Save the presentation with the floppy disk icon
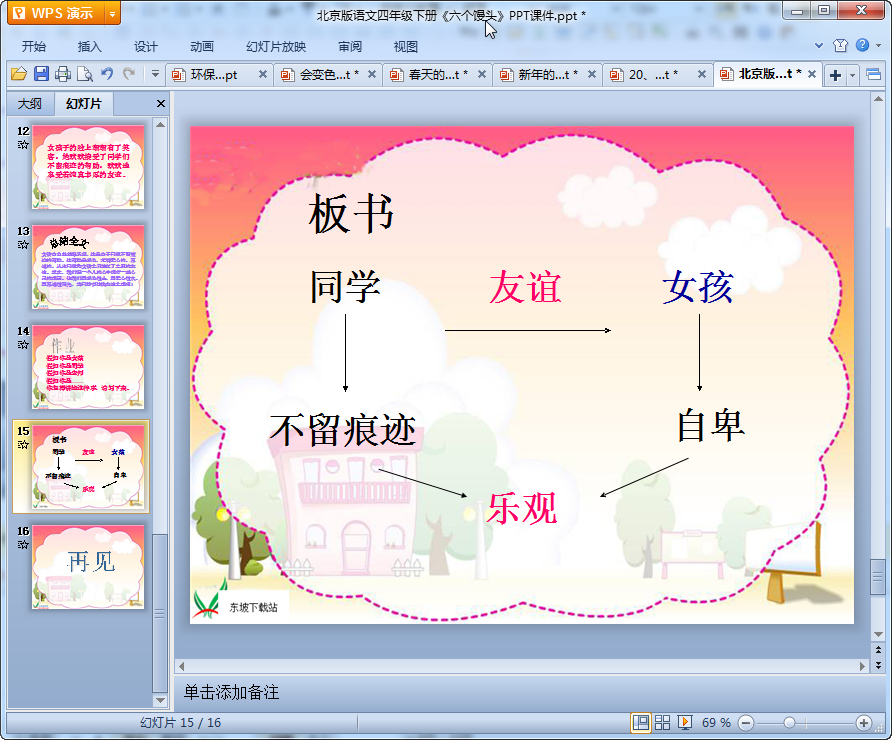This screenshot has width=892, height=740. (41, 74)
